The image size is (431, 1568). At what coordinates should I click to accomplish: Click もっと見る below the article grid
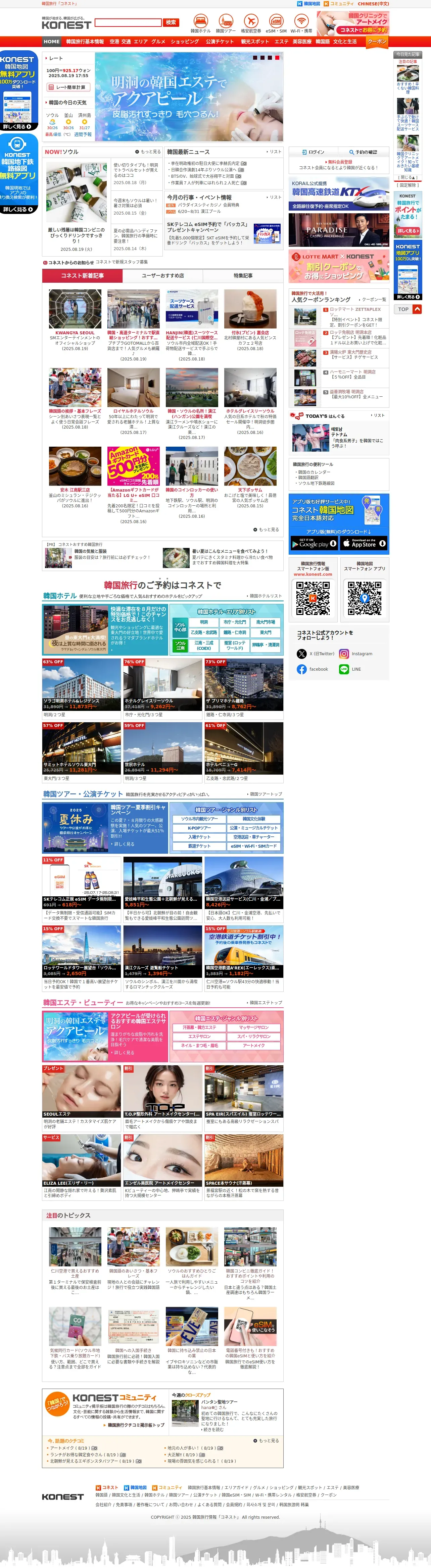266,529
